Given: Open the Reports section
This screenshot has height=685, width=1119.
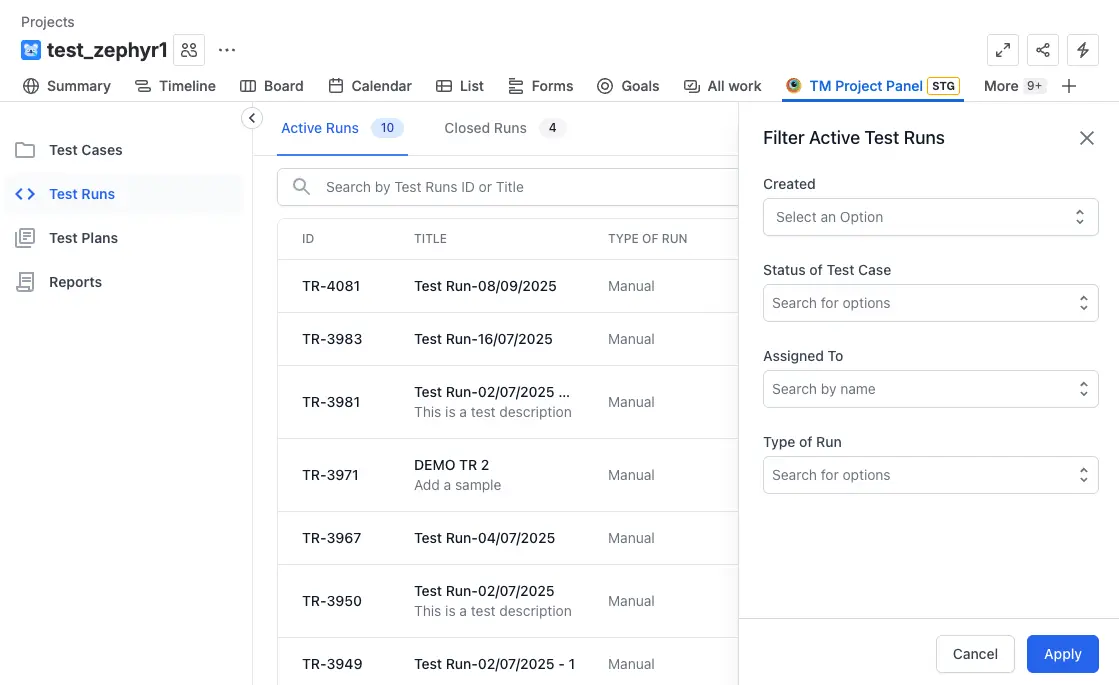Looking at the screenshot, I should pos(75,281).
